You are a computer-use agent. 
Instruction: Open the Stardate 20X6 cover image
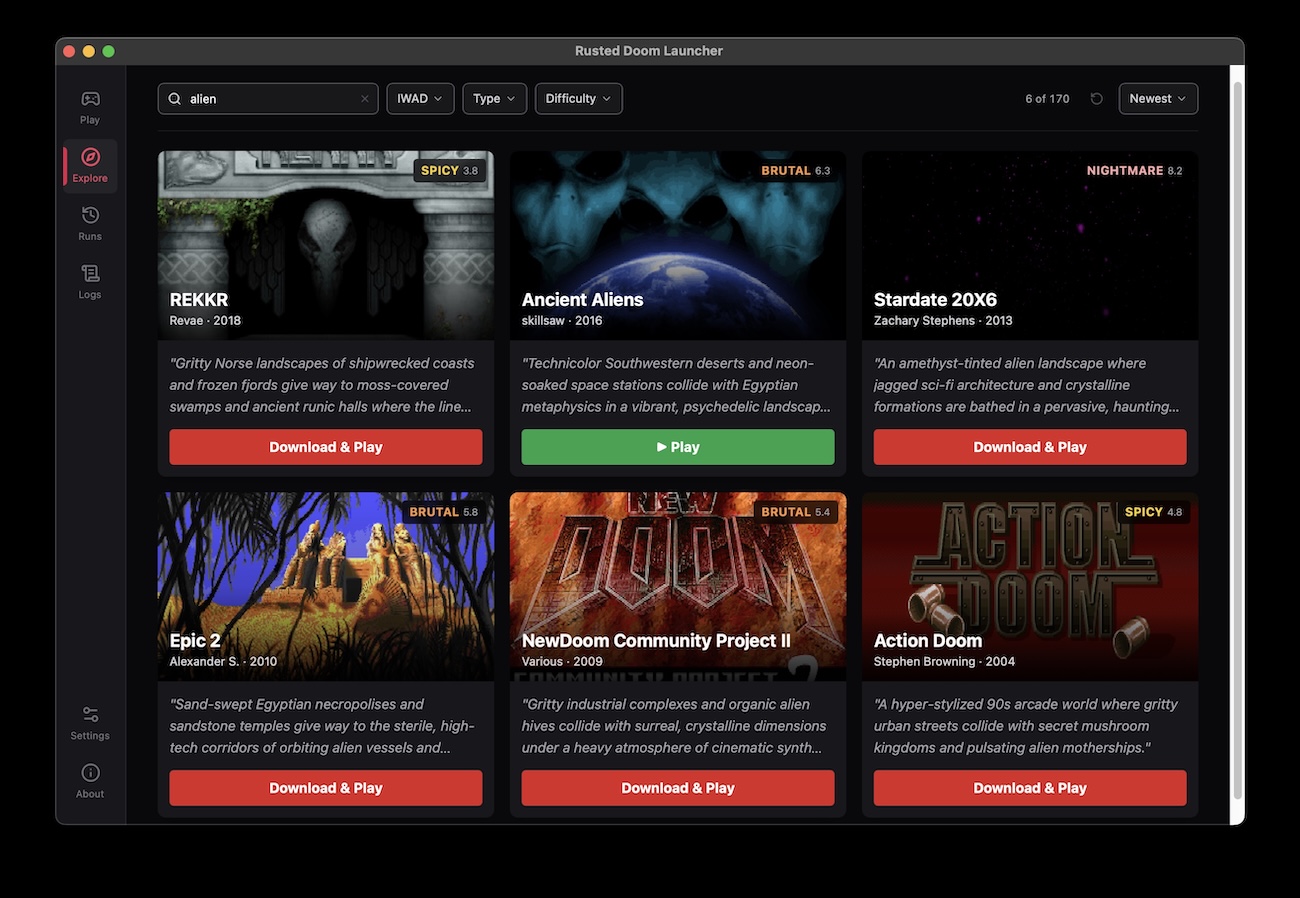point(1030,246)
